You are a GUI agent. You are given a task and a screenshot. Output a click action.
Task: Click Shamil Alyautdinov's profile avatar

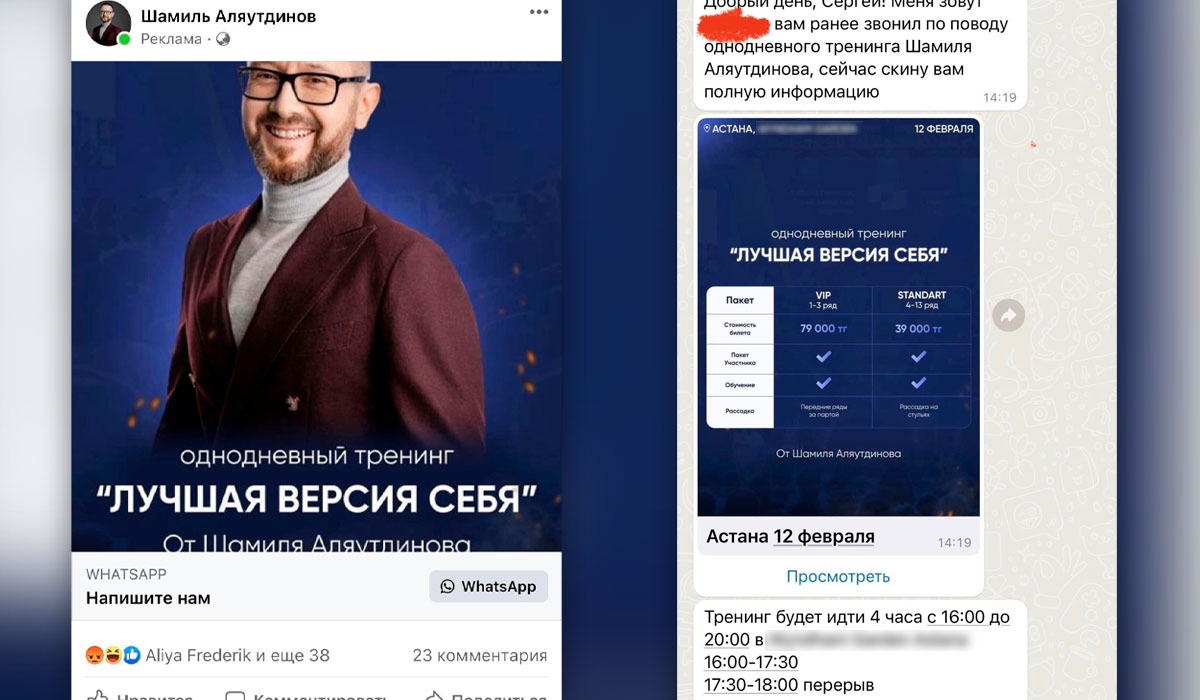(108, 23)
